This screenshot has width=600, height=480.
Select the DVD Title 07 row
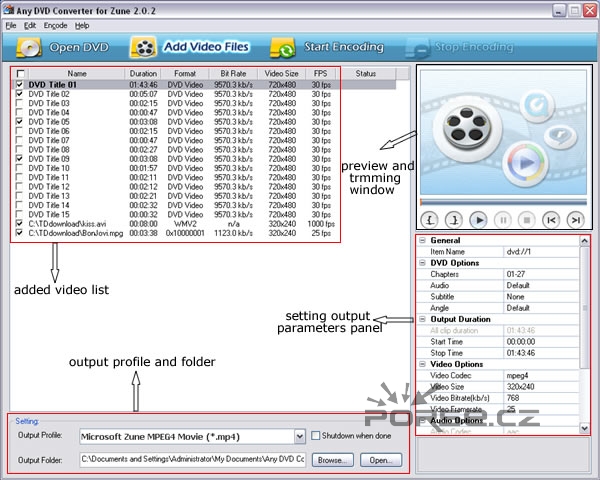click(204, 140)
